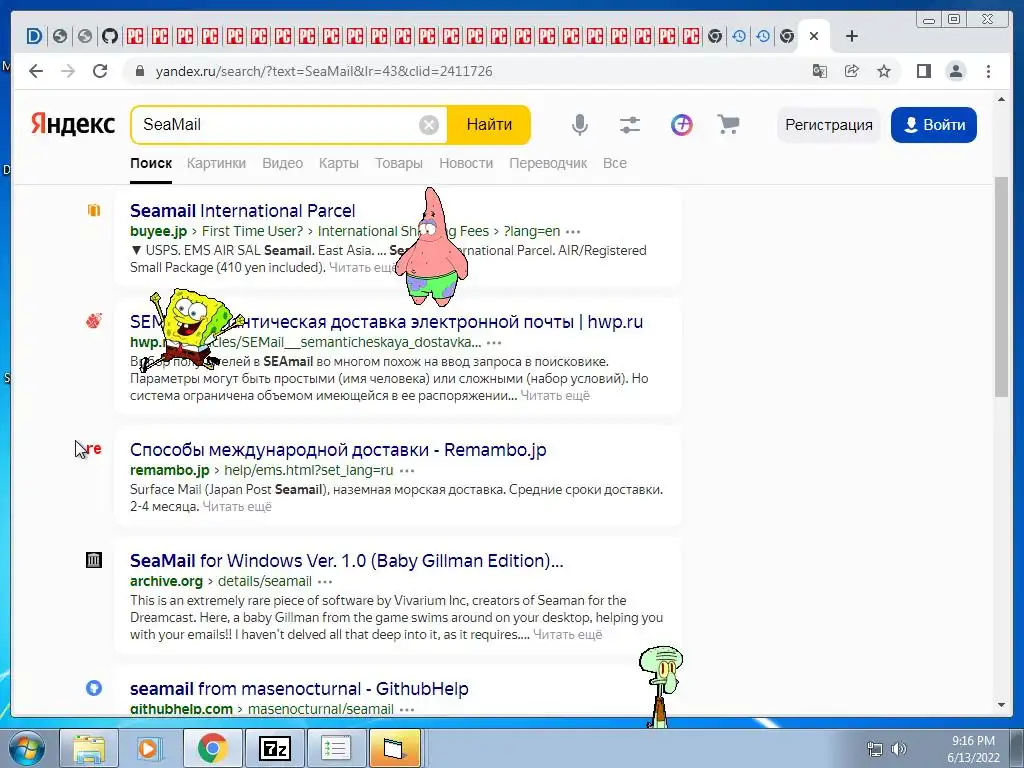Screen dimensions: 1024x768
Task: Switch to the GitHub browser tab
Action: tap(110, 36)
